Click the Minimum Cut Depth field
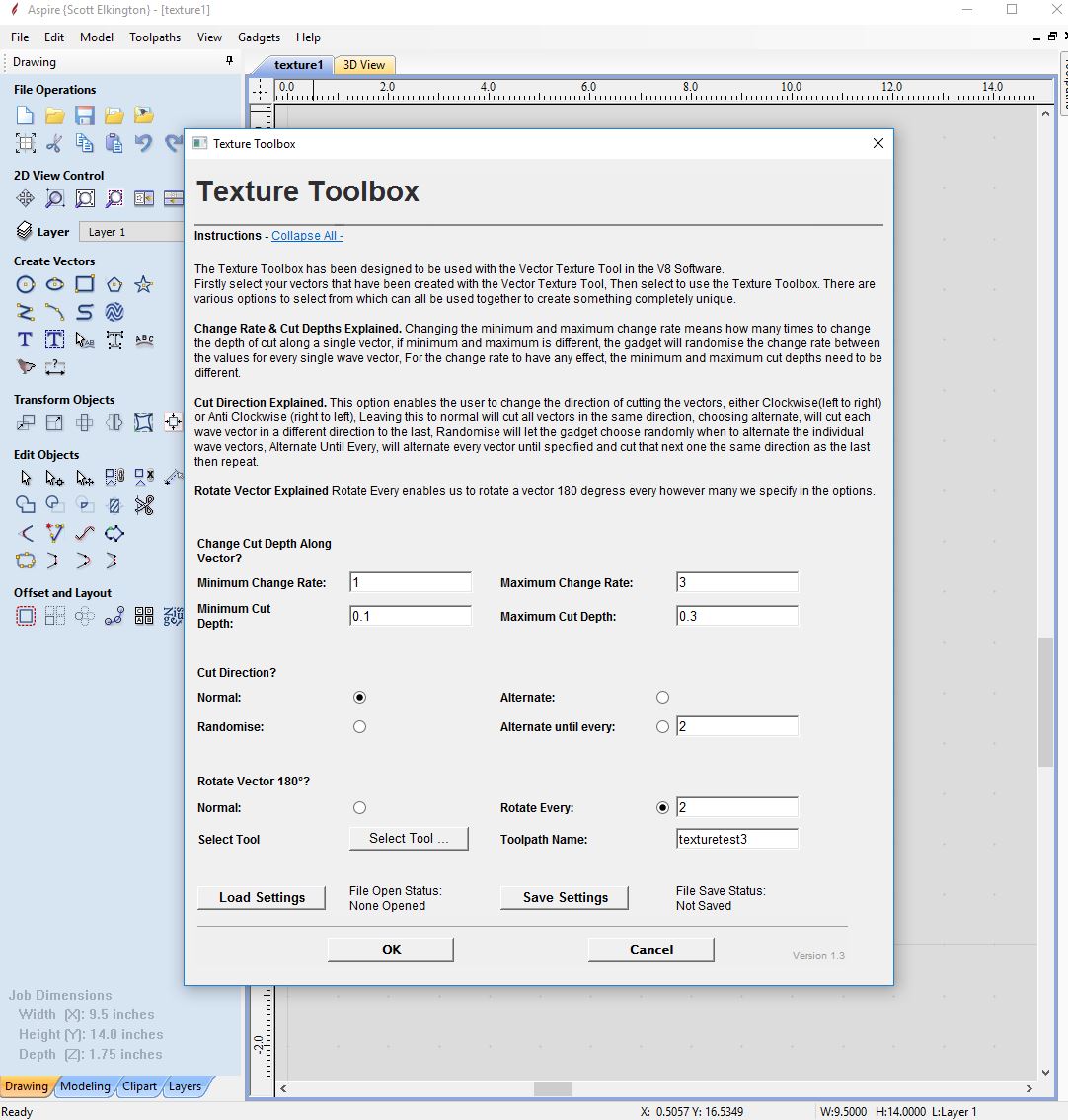 [x=410, y=616]
